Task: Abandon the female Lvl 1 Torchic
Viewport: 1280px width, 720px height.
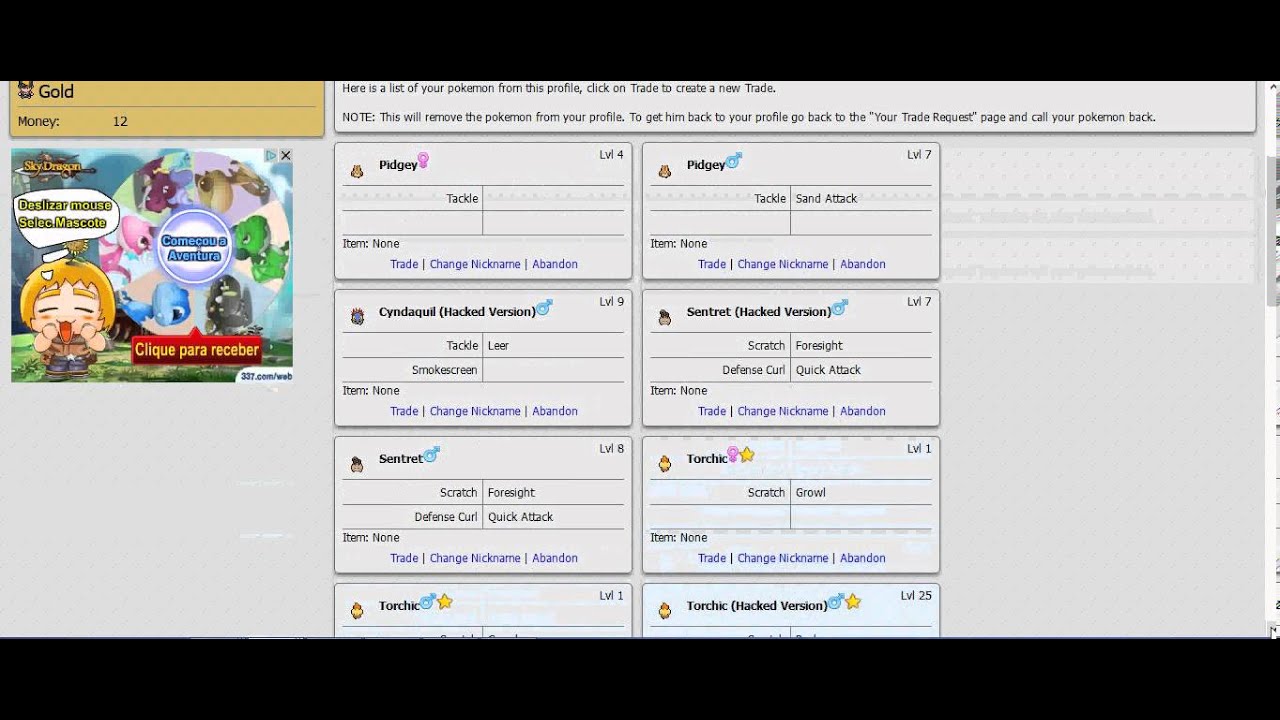Action: click(863, 558)
